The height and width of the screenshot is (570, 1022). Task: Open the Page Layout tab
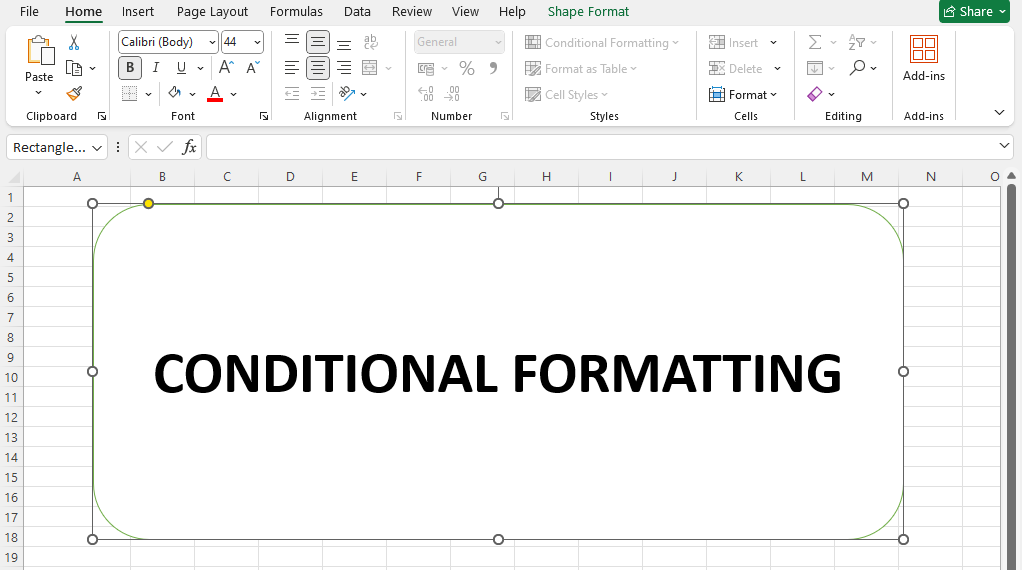[x=212, y=12]
